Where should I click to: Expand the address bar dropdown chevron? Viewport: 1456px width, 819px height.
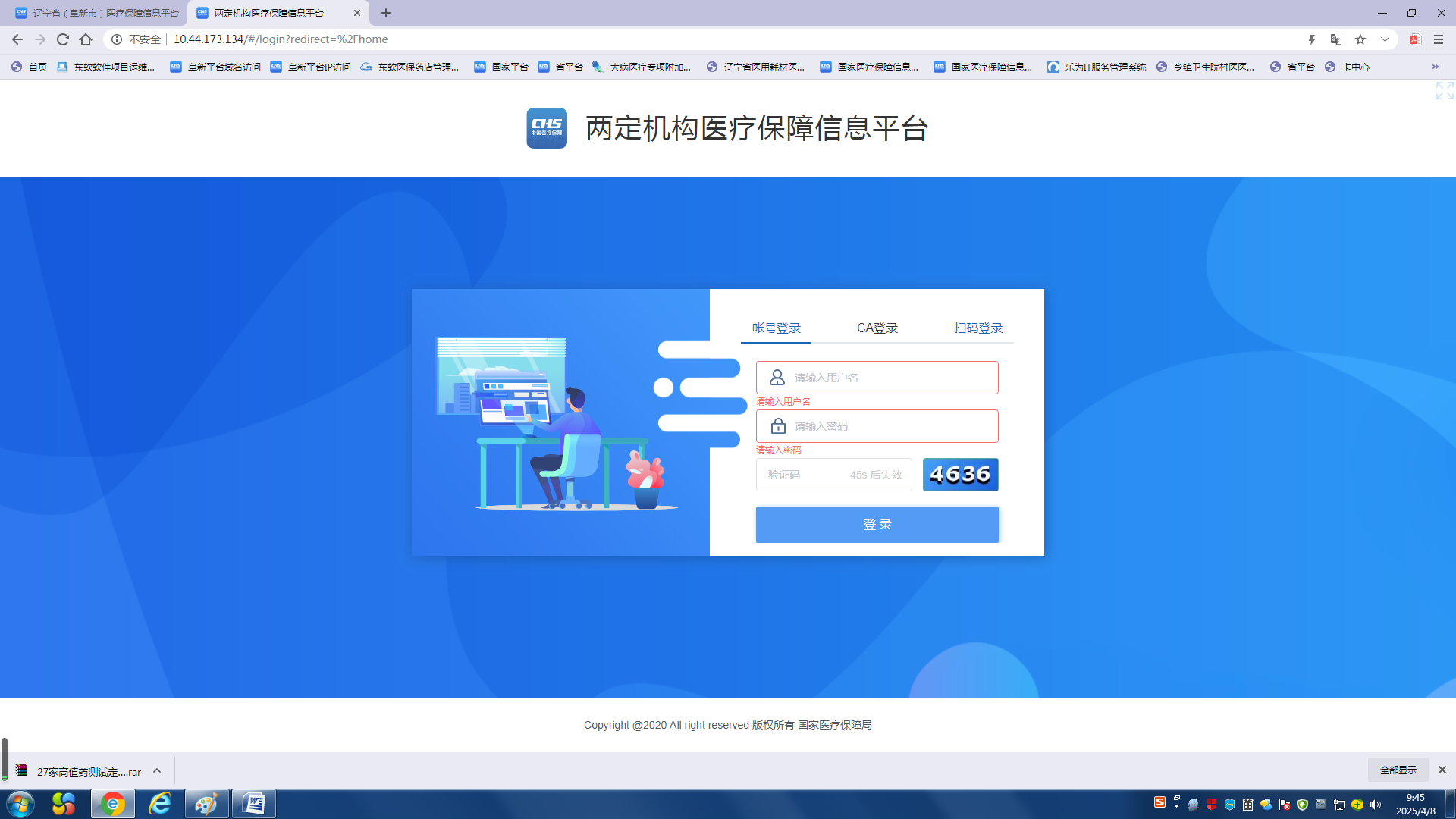1385,39
